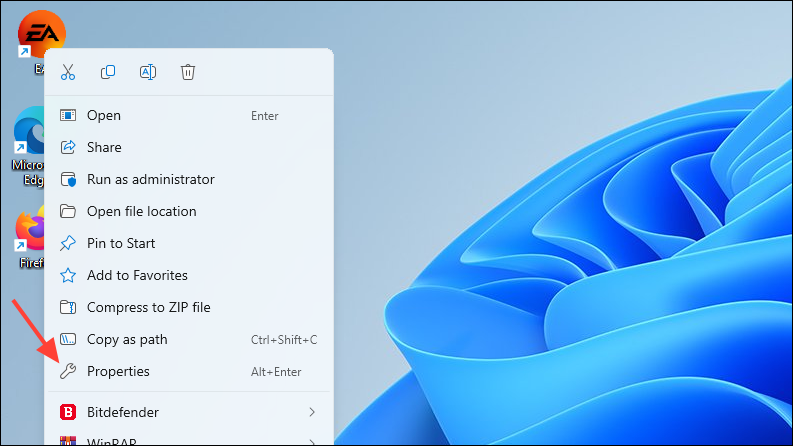Image resolution: width=793 pixels, height=446 pixels.
Task: Choose Add to Favorites
Action: coord(189,275)
